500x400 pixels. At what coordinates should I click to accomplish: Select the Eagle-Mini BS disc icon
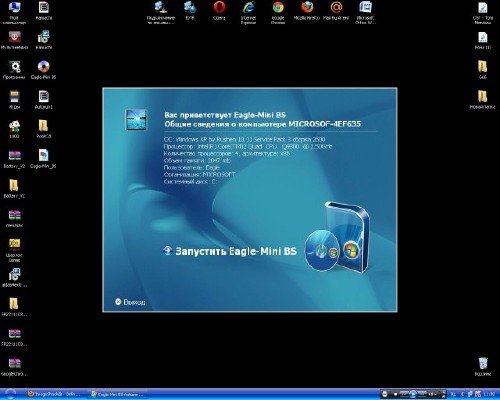coord(43,70)
